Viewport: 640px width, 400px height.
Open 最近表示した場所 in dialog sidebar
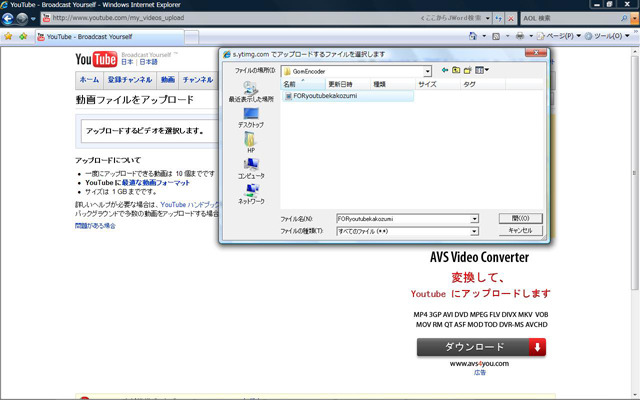point(251,92)
